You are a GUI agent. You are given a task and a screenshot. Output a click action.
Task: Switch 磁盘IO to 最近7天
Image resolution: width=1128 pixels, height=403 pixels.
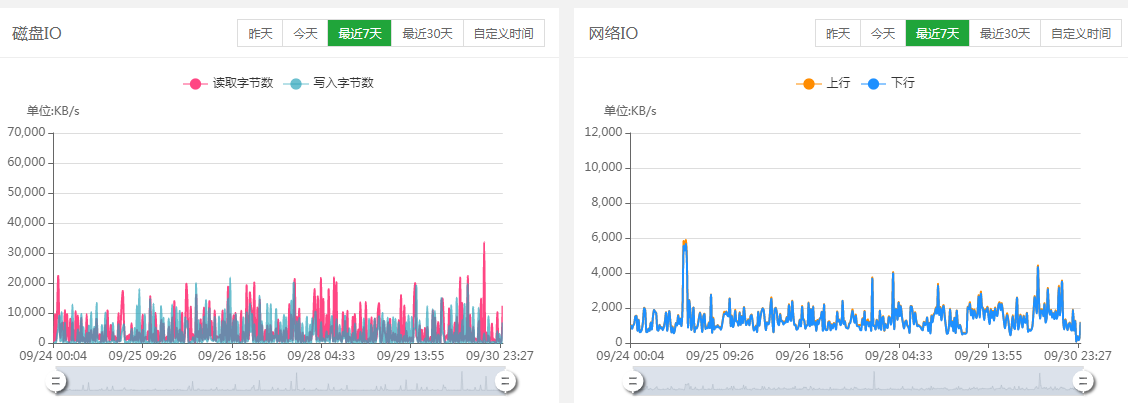point(360,33)
